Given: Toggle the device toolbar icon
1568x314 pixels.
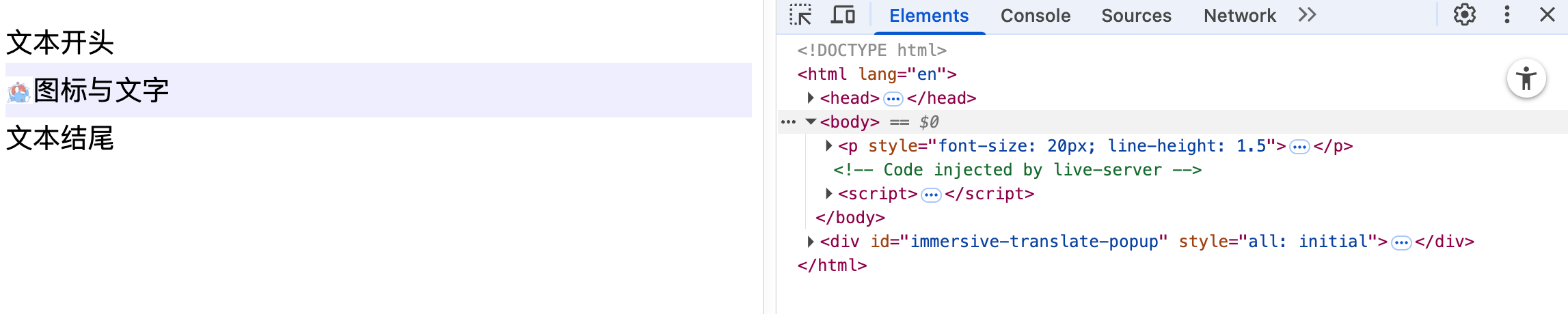Looking at the screenshot, I should [843, 15].
